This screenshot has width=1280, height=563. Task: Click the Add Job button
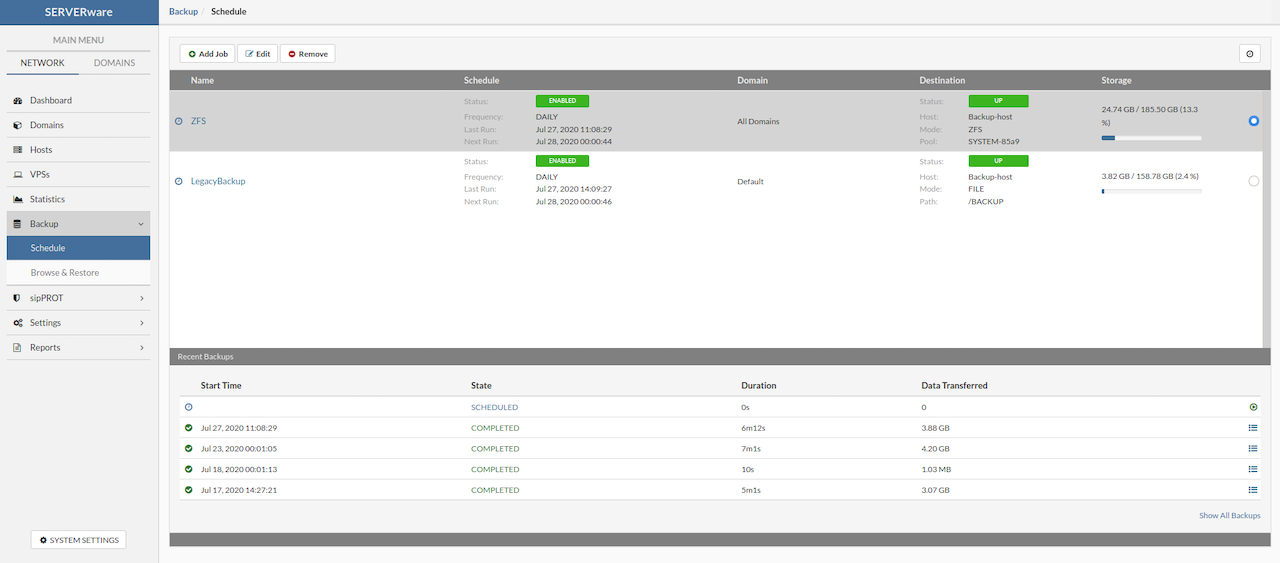pos(207,54)
